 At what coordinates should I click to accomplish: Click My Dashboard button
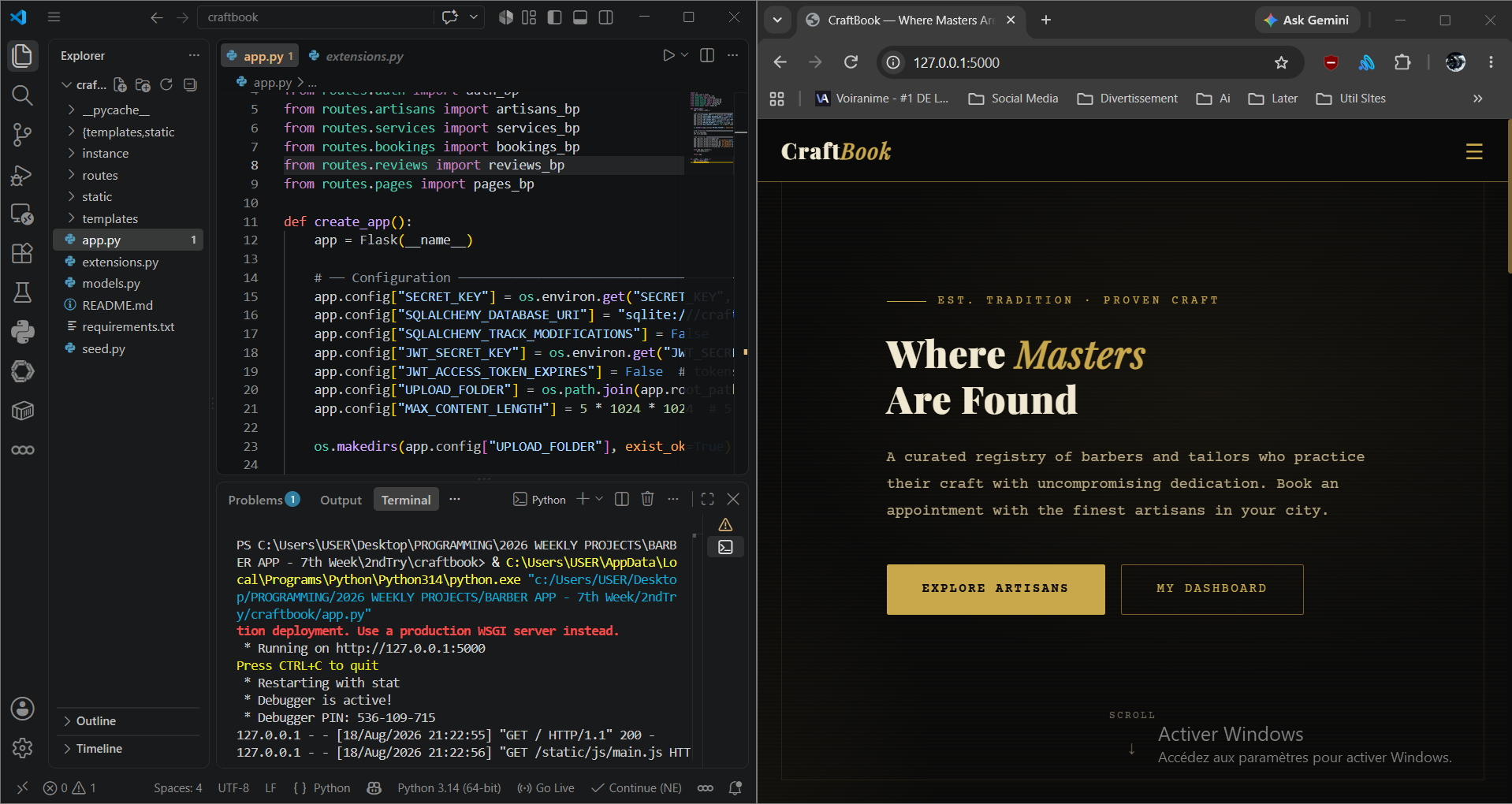[x=1212, y=589]
